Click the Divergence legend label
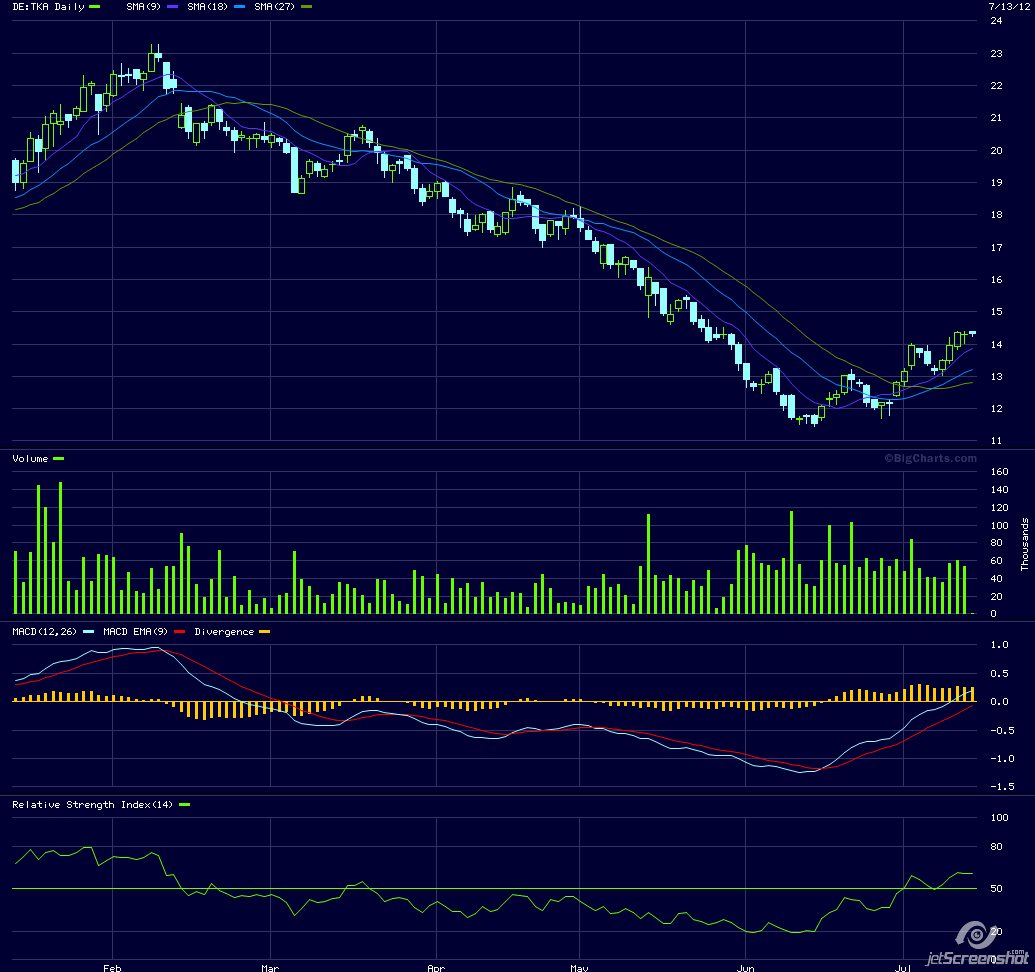The width and height of the screenshot is (1035, 972). coord(224,632)
